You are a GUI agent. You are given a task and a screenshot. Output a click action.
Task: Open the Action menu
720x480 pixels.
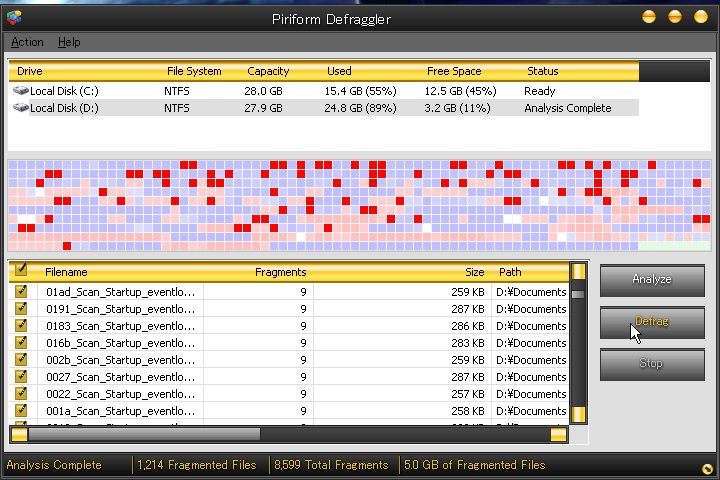tap(27, 42)
